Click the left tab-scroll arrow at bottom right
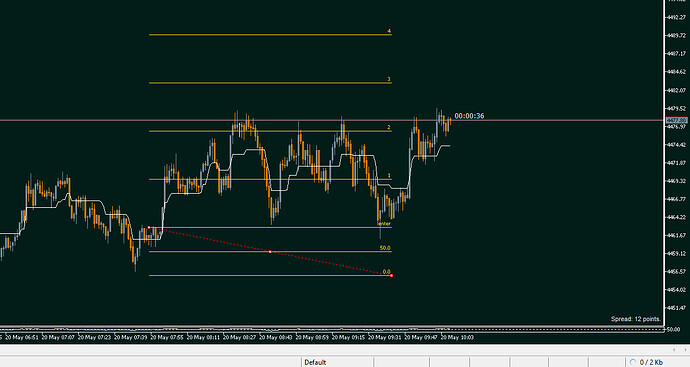This screenshot has width=690, height=367. [x=674, y=350]
